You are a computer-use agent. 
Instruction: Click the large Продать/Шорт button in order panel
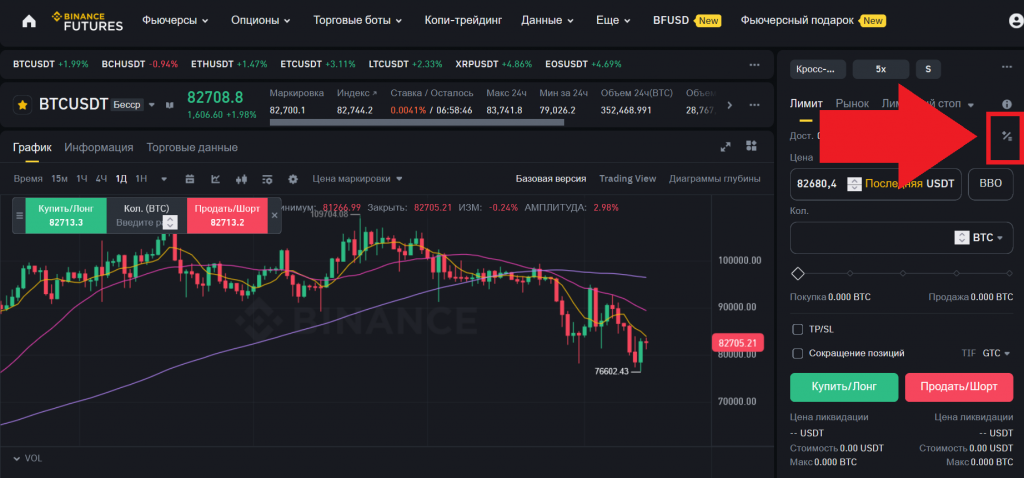tap(959, 387)
